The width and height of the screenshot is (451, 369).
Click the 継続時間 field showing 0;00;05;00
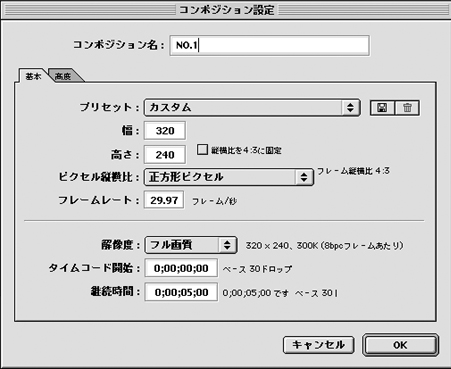[x=181, y=292]
